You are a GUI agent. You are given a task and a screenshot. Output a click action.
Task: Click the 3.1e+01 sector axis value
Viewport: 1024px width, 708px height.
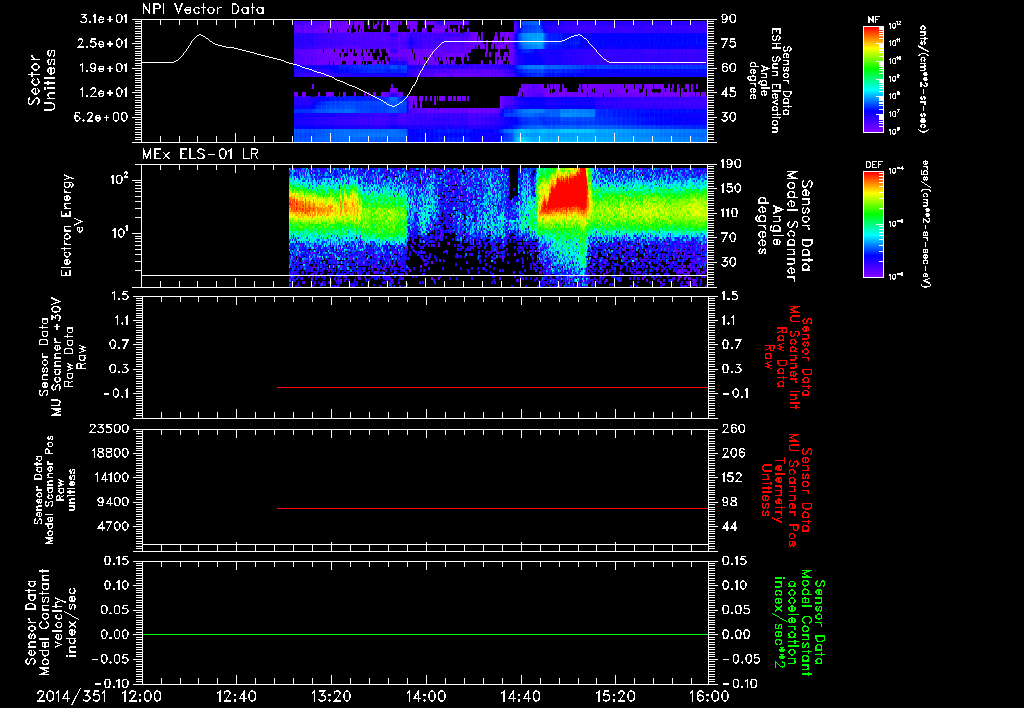pos(104,18)
